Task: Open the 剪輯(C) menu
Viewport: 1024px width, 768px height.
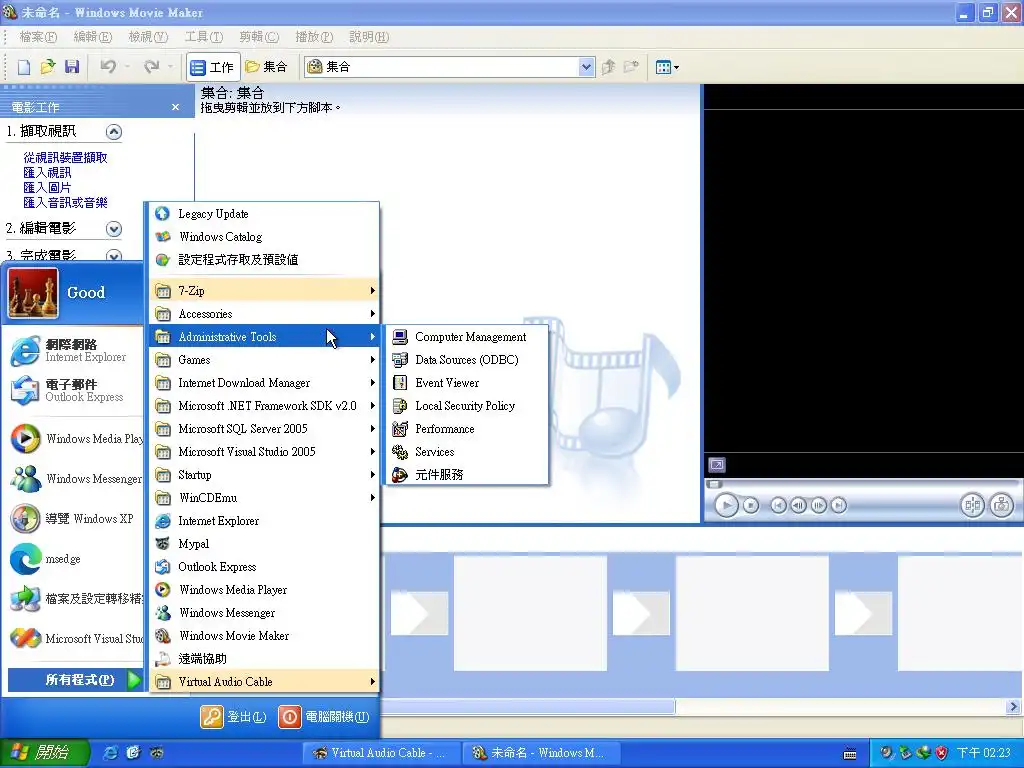Action: click(259, 37)
